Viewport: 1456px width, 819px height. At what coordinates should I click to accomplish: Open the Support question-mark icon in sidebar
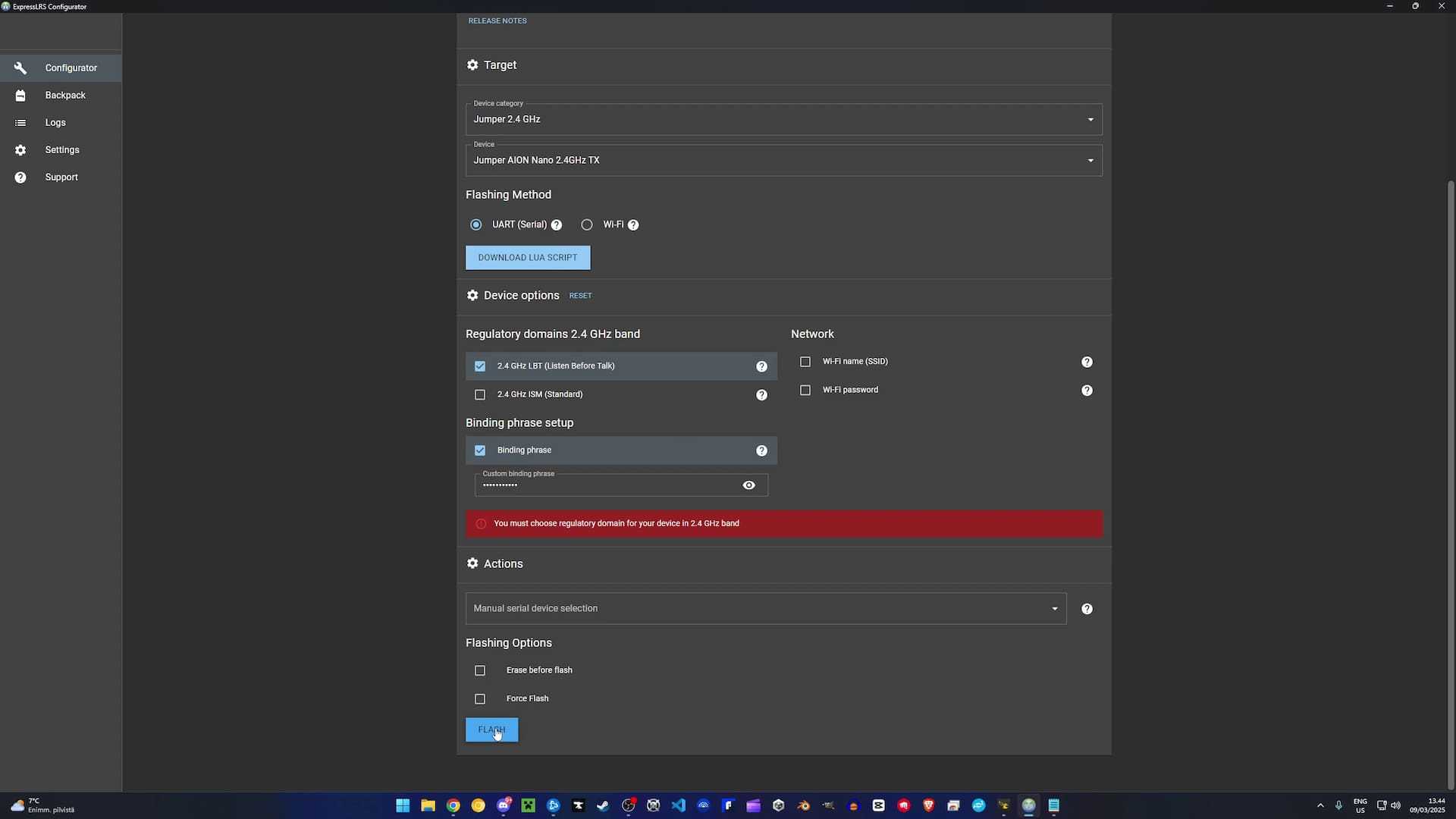20,177
